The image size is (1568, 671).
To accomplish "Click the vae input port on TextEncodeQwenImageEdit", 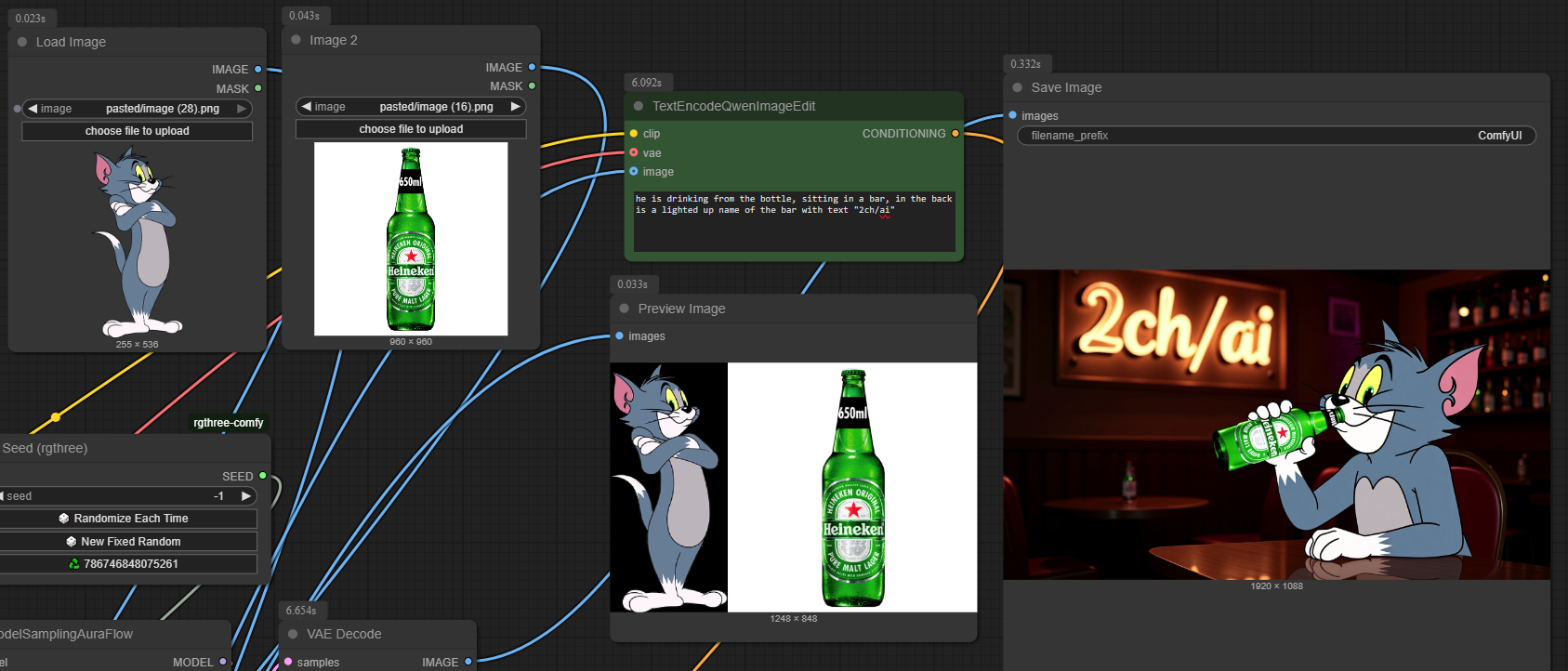I will pos(634,152).
